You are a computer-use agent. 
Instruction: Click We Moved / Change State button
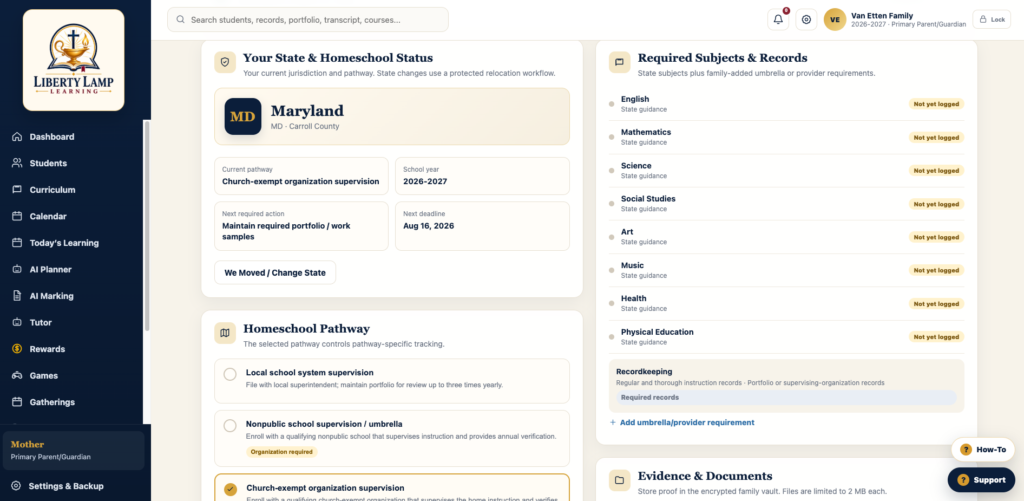point(275,272)
